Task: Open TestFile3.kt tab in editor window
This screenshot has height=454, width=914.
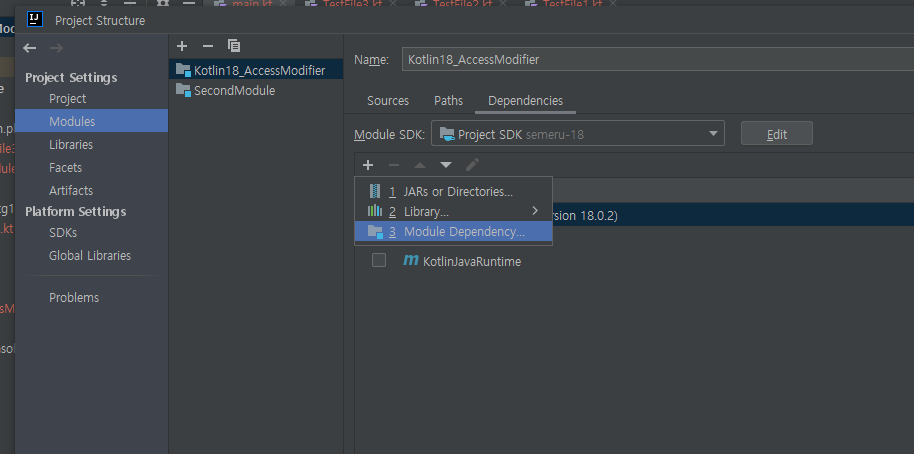Action: tap(351, 3)
